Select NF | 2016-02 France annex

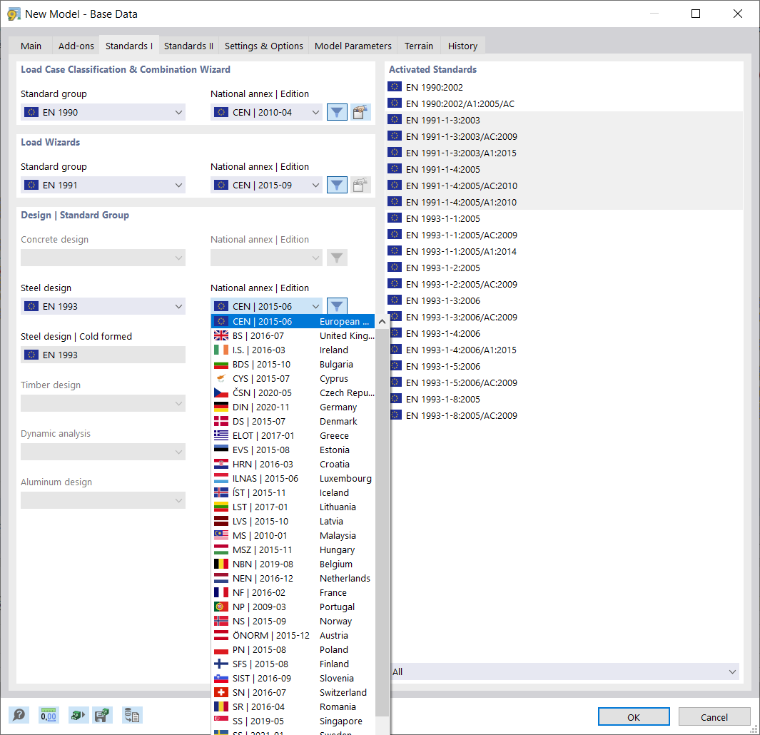pyautogui.click(x=293, y=592)
